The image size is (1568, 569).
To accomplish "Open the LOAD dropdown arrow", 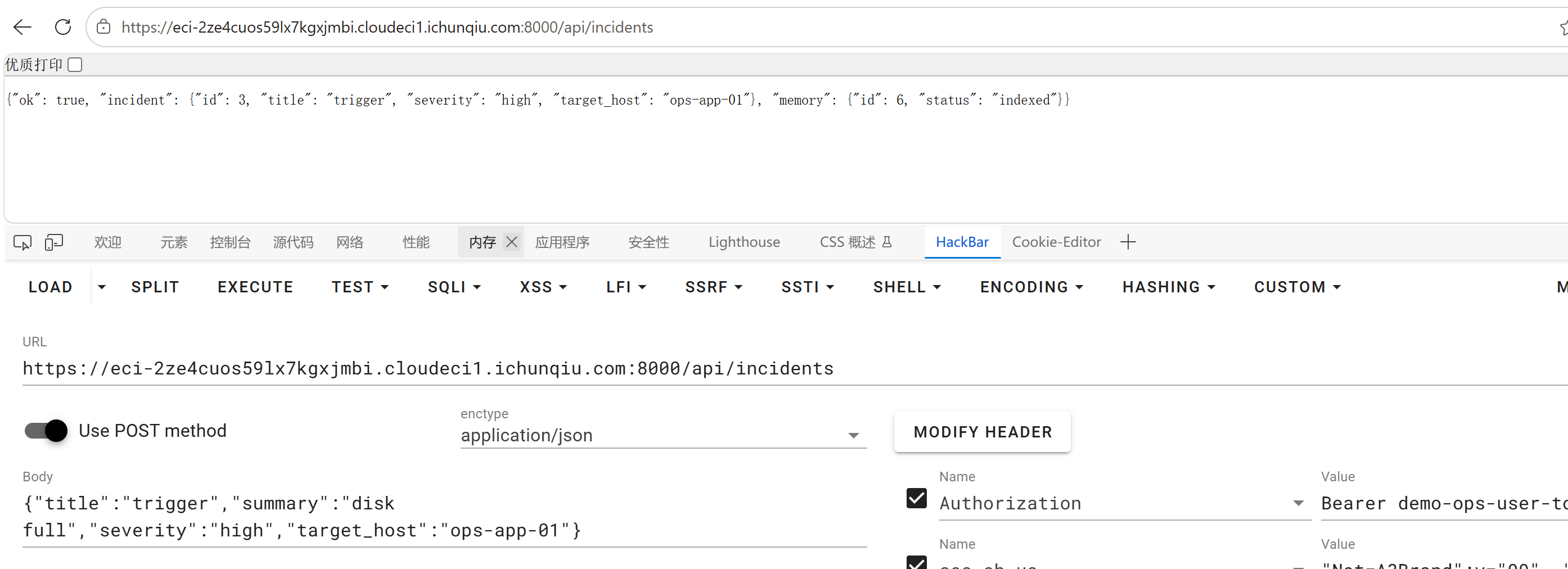I will click(102, 287).
